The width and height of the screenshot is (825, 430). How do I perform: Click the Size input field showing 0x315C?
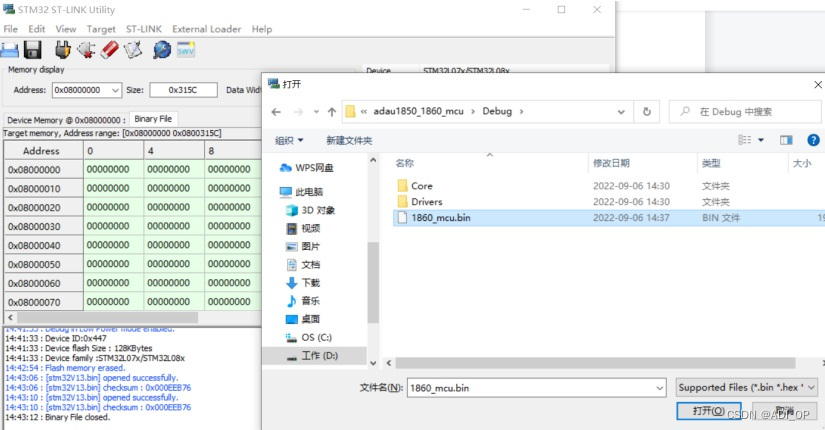[x=183, y=90]
